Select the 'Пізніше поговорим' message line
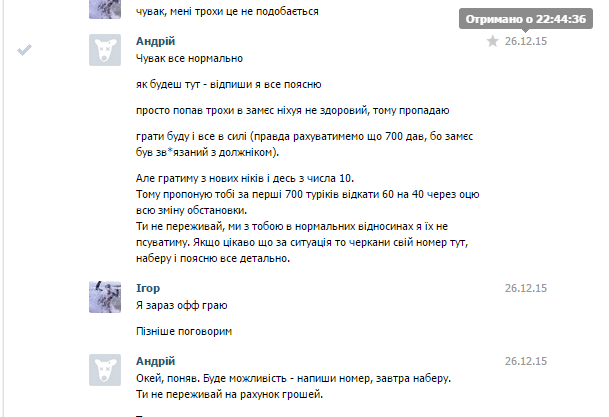Viewport: 609px width, 417px height. tap(184, 331)
